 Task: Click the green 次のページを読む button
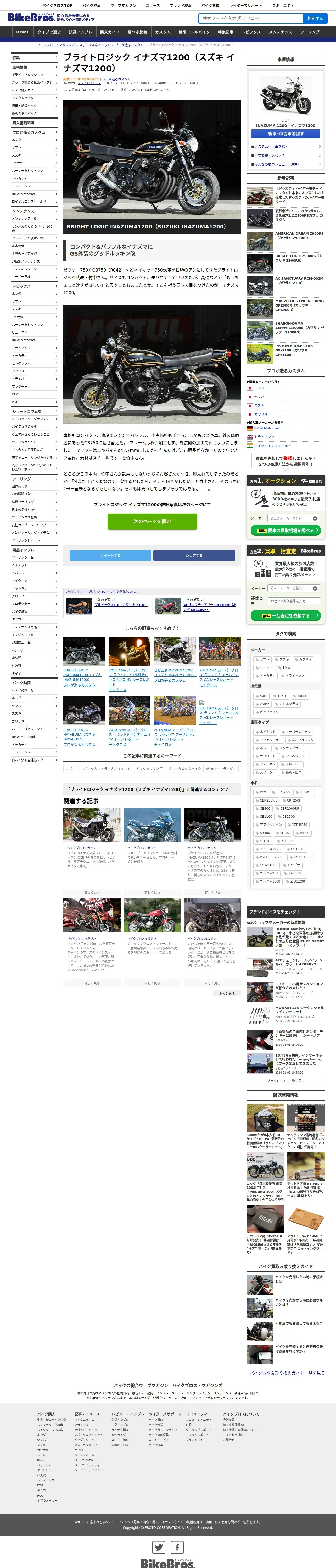(x=153, y=522)
